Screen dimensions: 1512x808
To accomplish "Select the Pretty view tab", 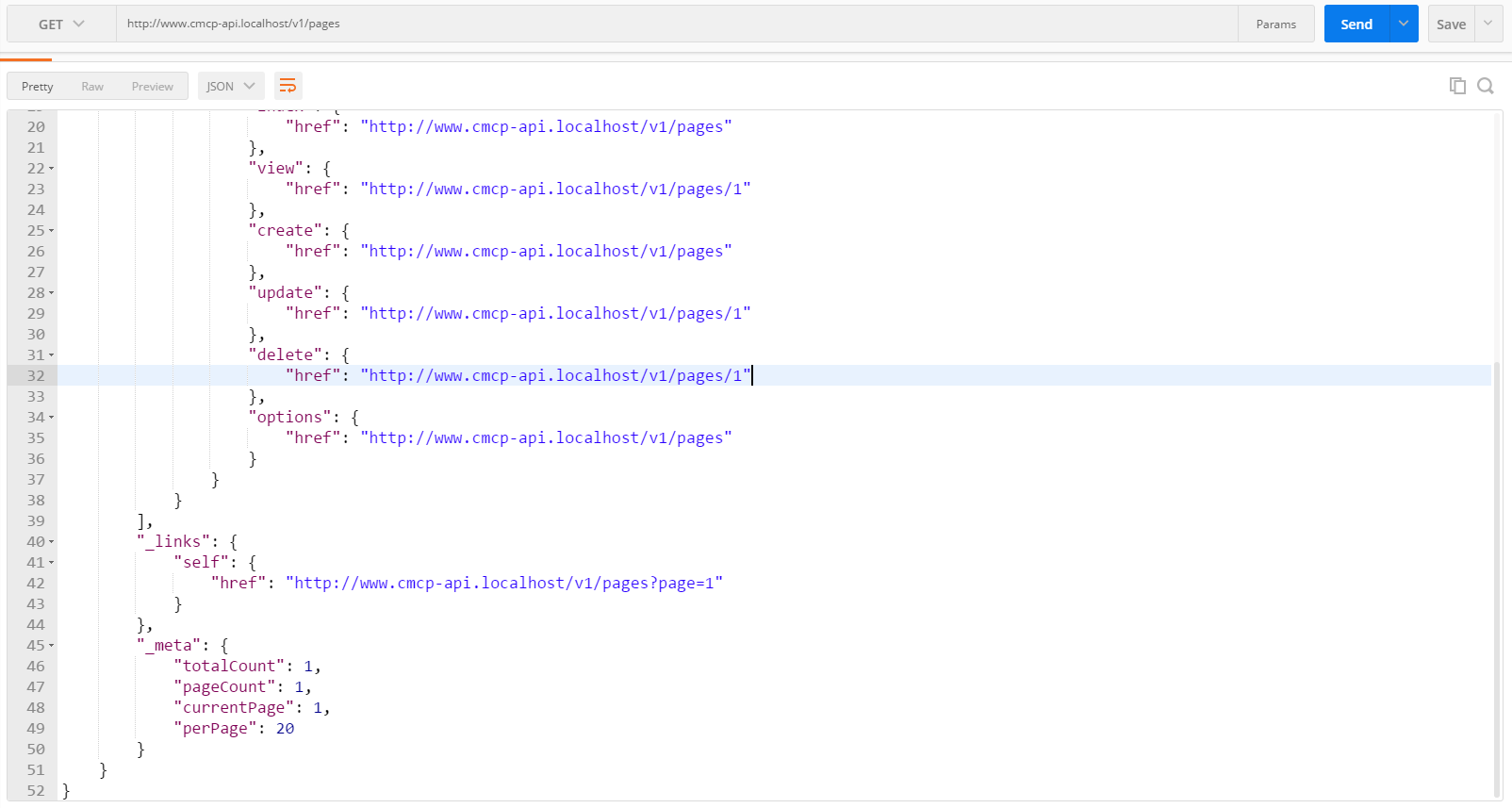I will (38, 86).
